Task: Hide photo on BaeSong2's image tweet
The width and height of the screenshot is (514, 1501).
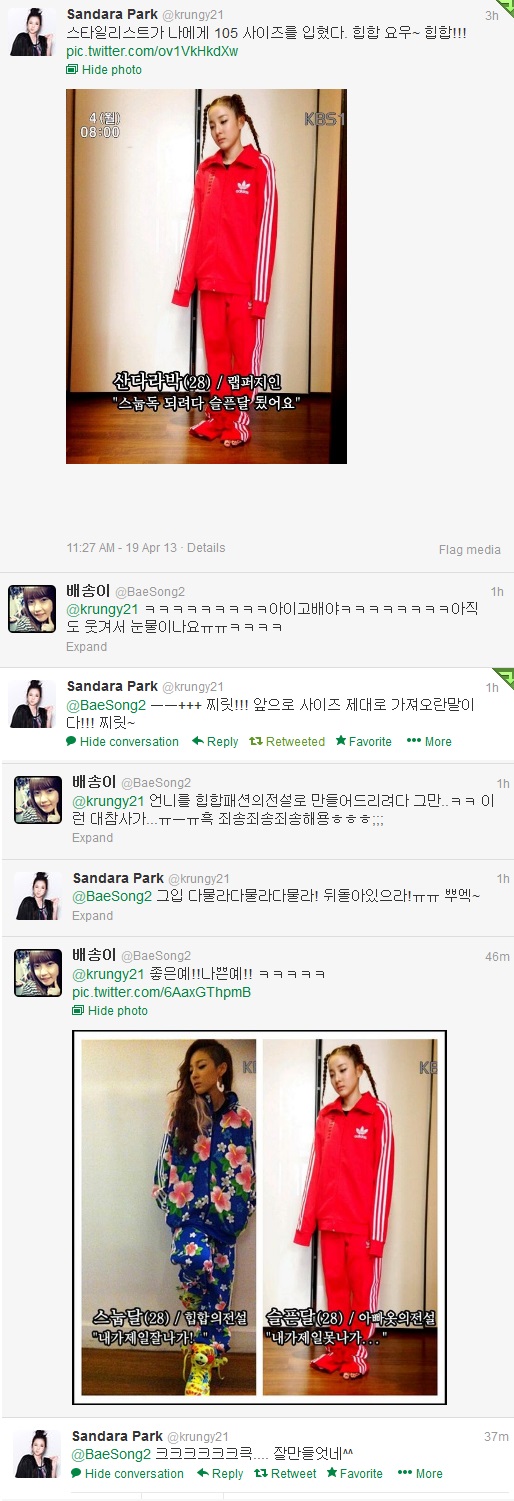Action: (x=110, y=1010)
